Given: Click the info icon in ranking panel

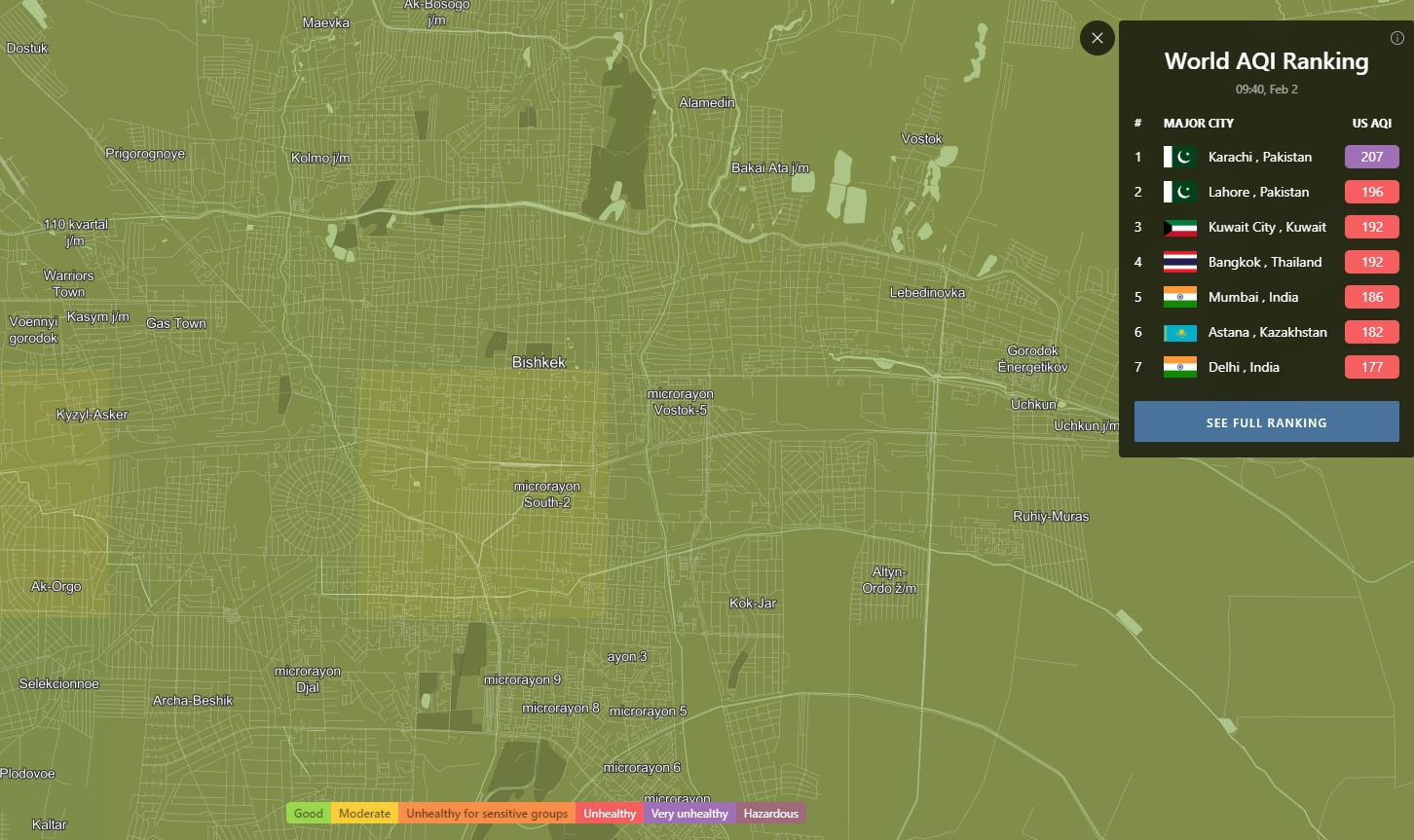Looking at the screenshot, I should pyautogui.click(x=1397, y=38).
